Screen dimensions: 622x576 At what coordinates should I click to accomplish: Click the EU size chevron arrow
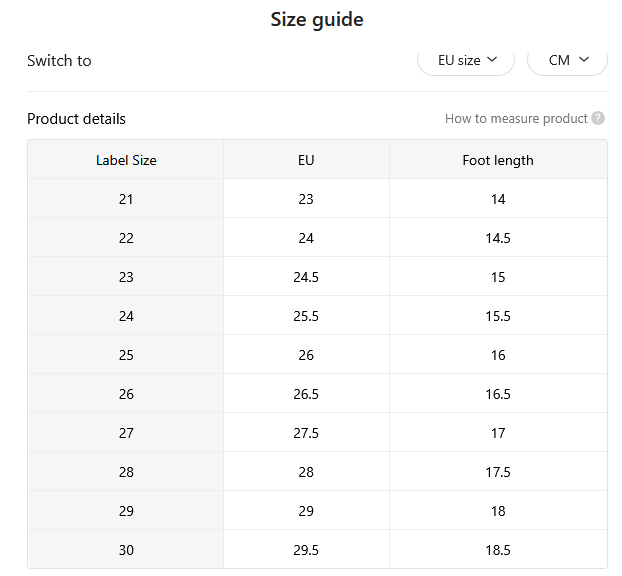pyautogui.click(x=492, y=60)
